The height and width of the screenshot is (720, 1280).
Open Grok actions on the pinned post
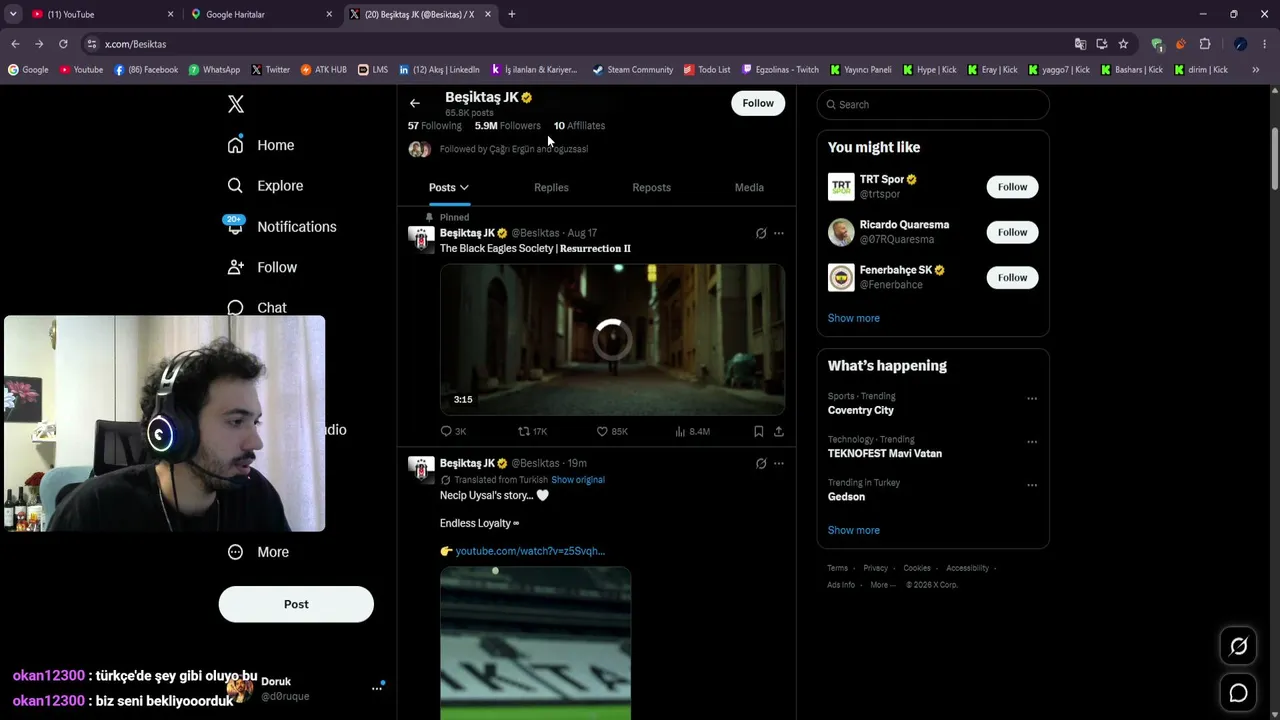[x=761, y=233]
